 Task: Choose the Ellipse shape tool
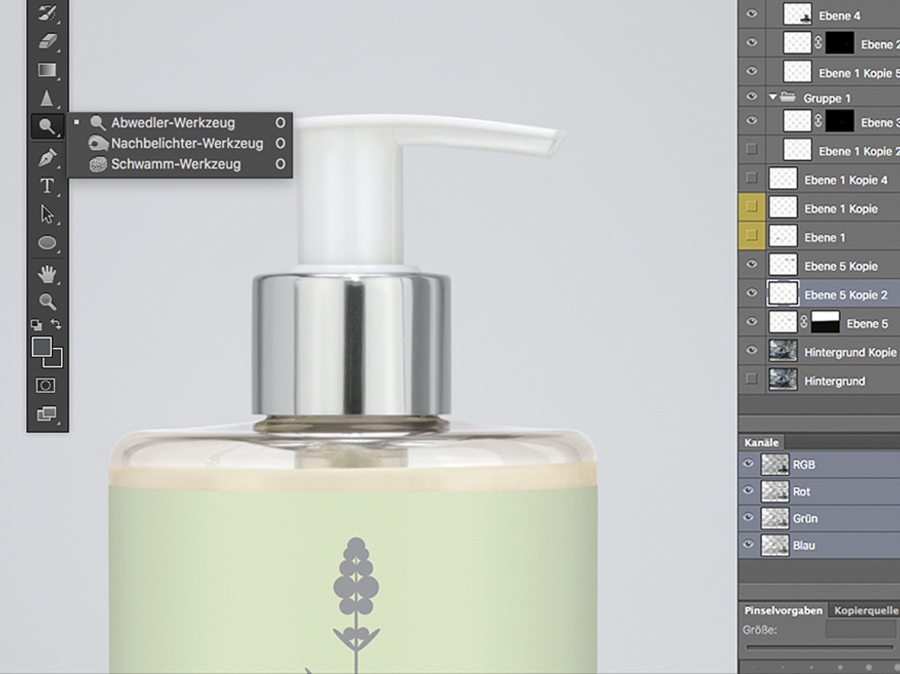[47, 243]
